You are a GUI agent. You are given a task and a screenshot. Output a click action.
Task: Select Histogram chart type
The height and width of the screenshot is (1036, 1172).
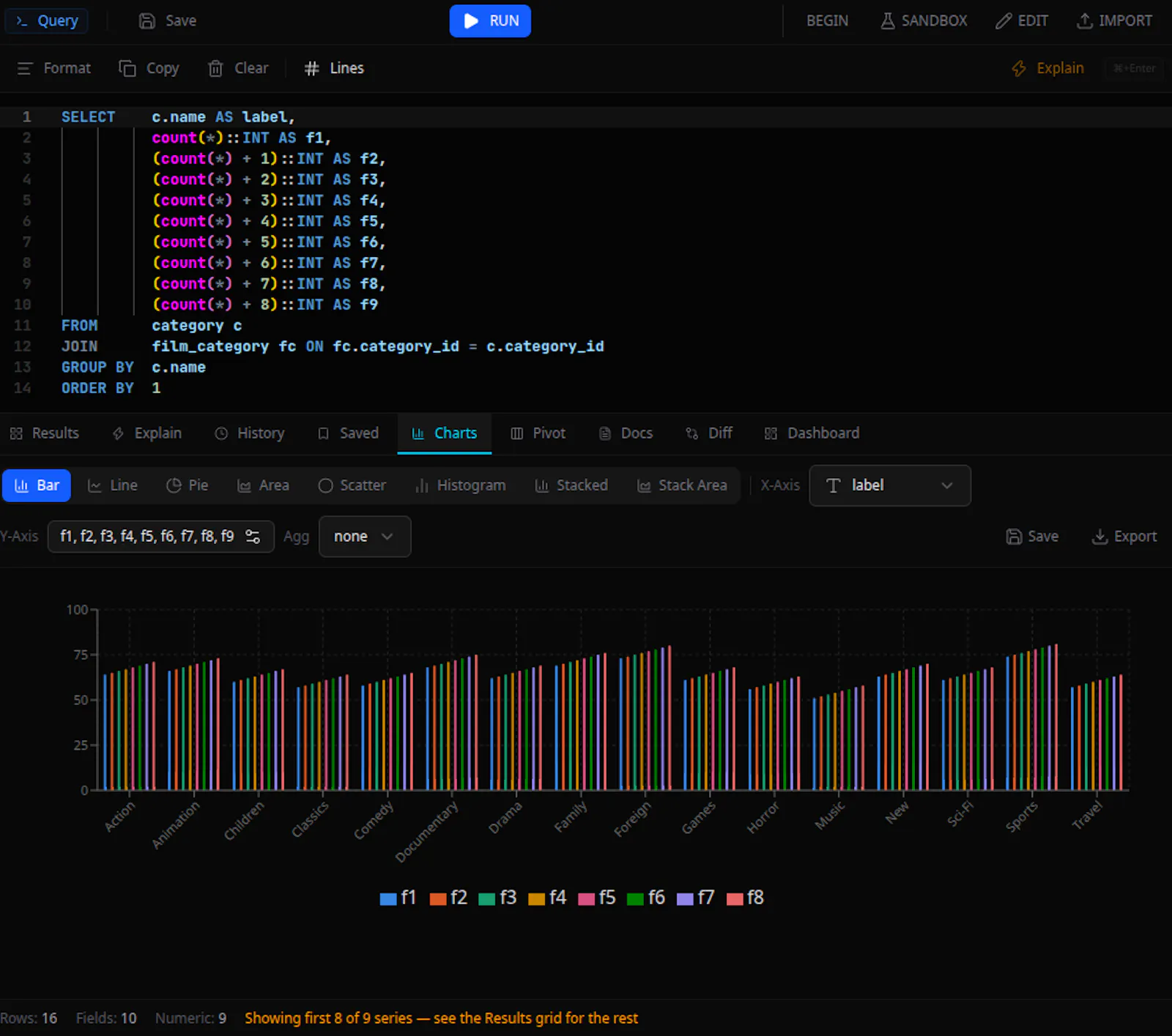[460, 485]
